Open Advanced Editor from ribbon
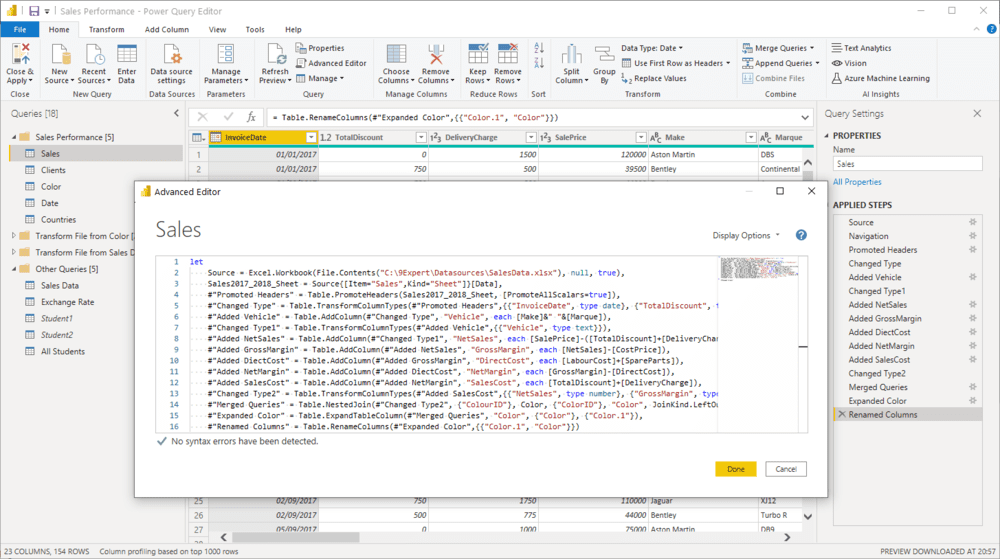 click(x=332, y=63)
